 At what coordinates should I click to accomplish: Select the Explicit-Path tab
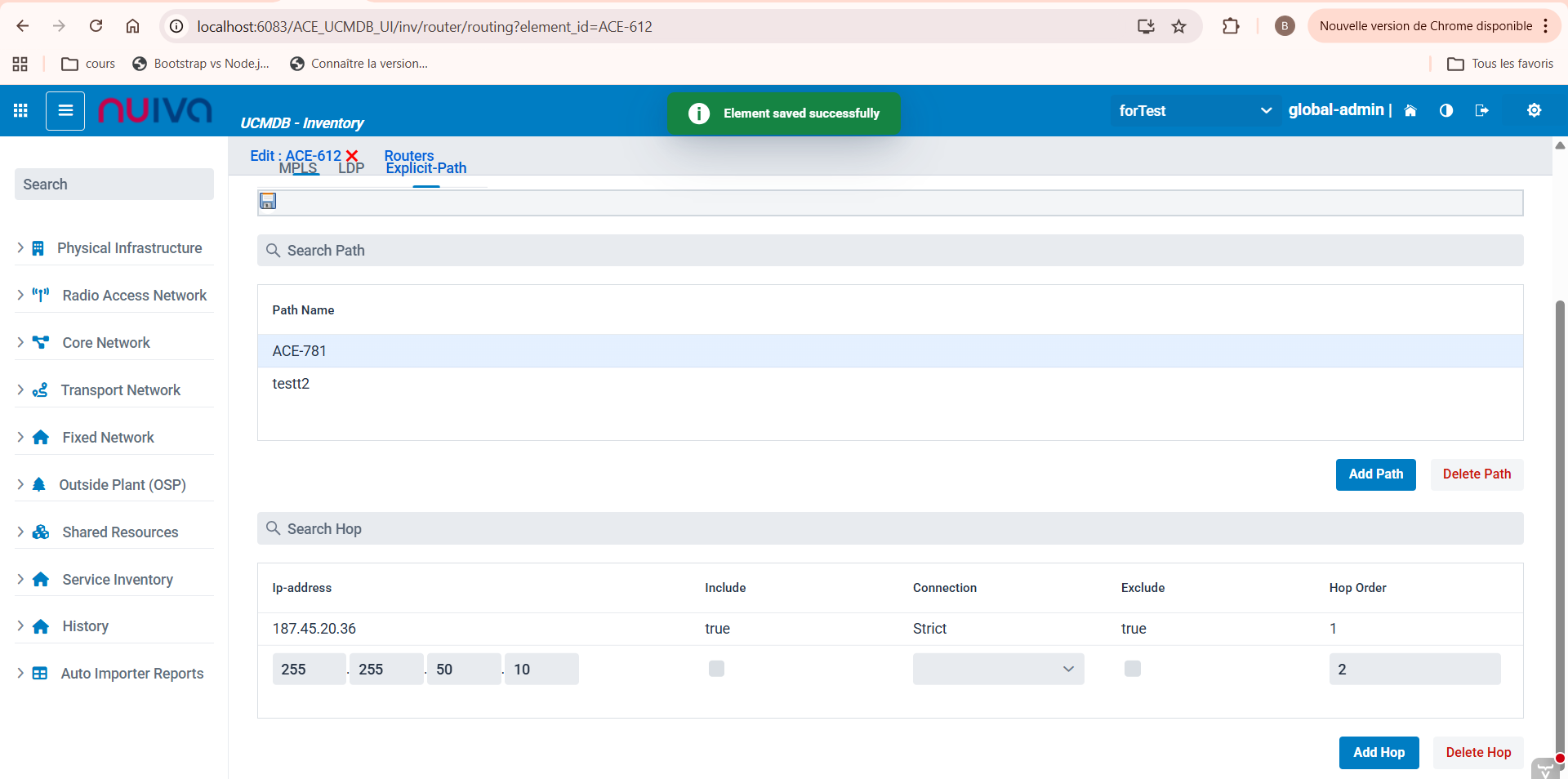[x=426, y=169]
